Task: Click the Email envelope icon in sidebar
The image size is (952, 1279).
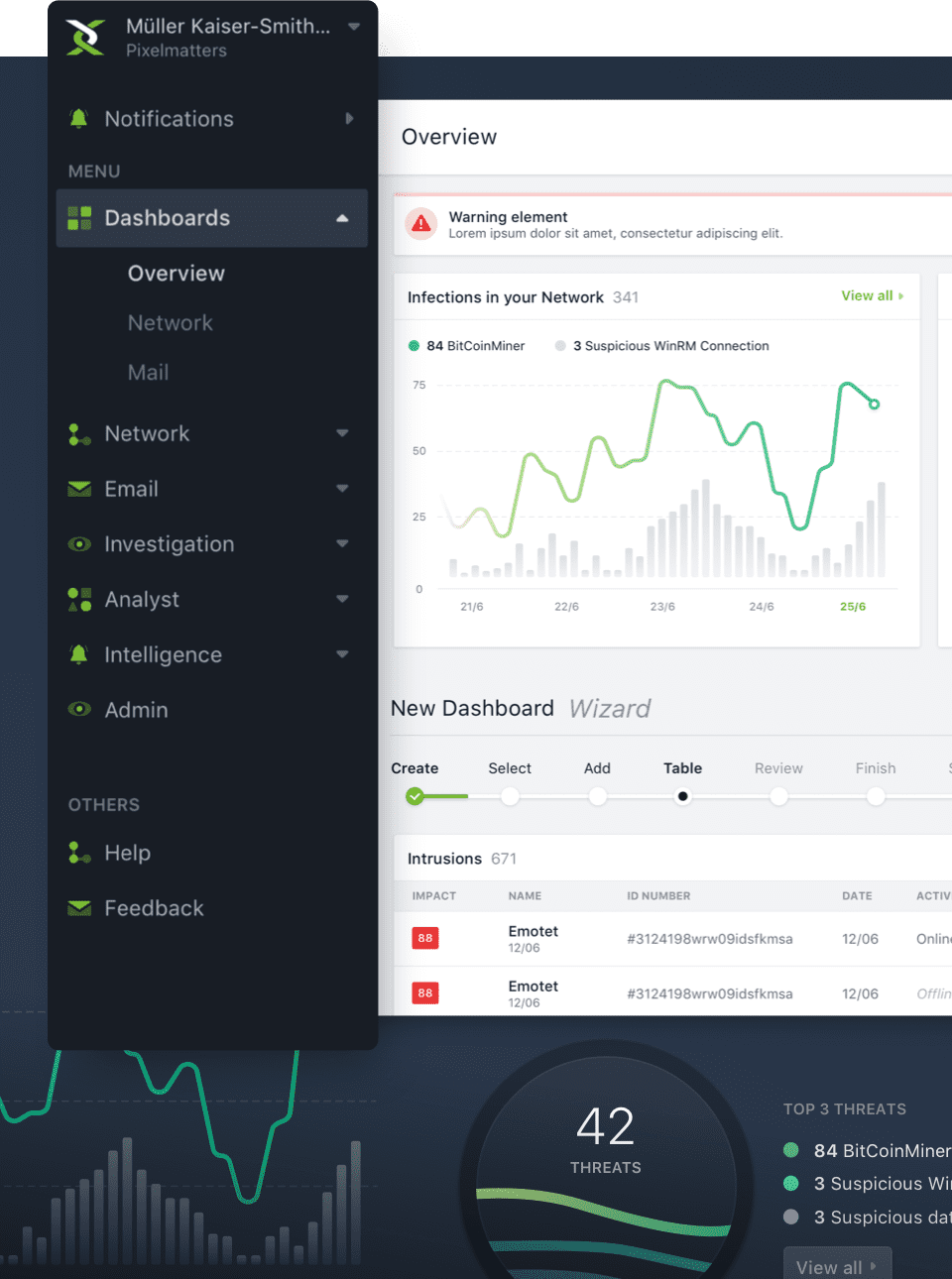Action: pos(78,488)
